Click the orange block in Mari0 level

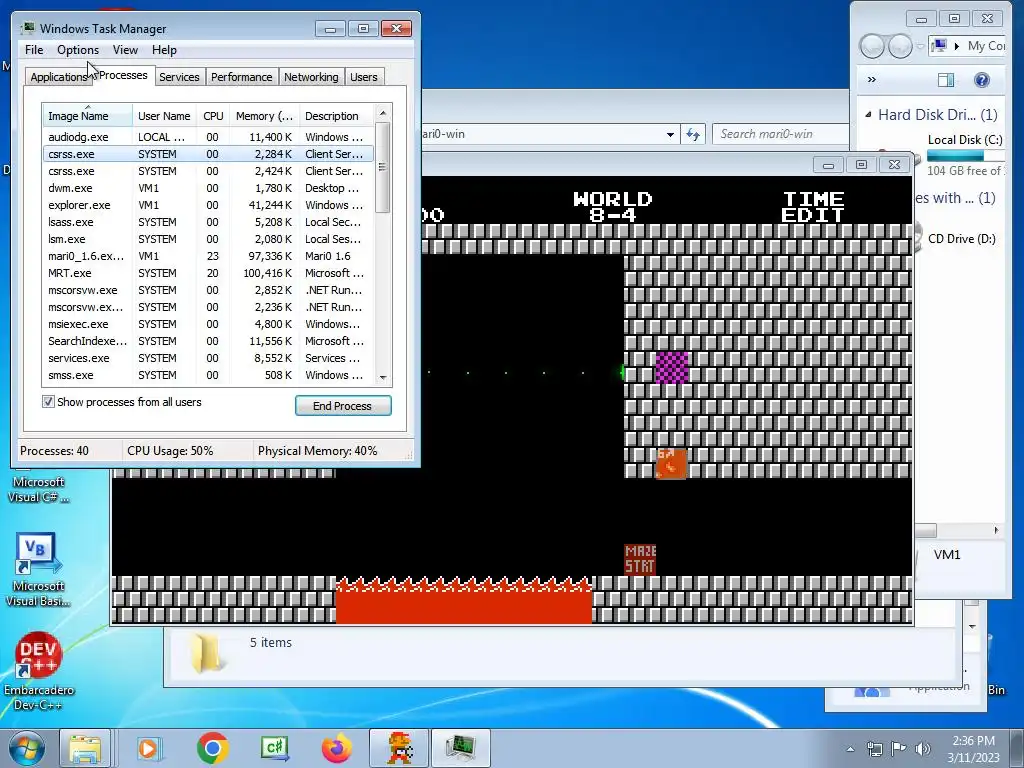[671, 463]
